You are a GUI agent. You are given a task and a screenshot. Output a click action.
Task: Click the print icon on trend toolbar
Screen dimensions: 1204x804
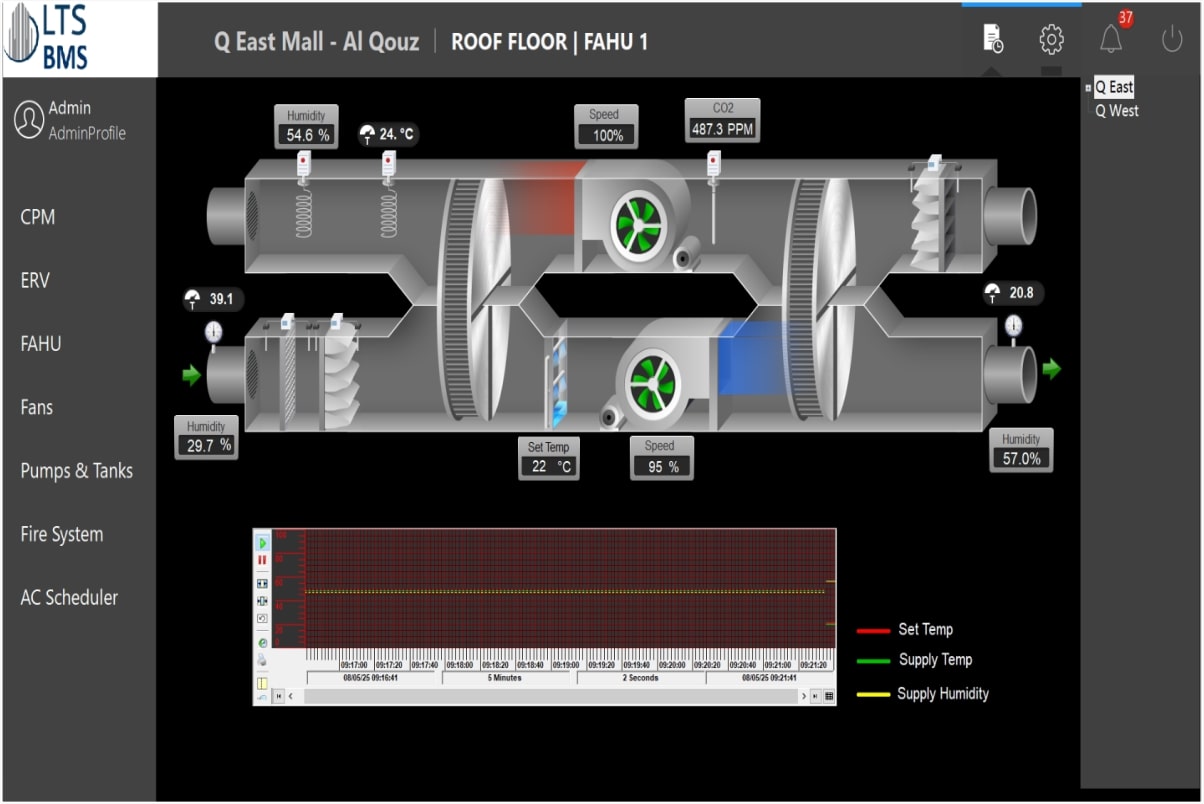click(263, 661)
